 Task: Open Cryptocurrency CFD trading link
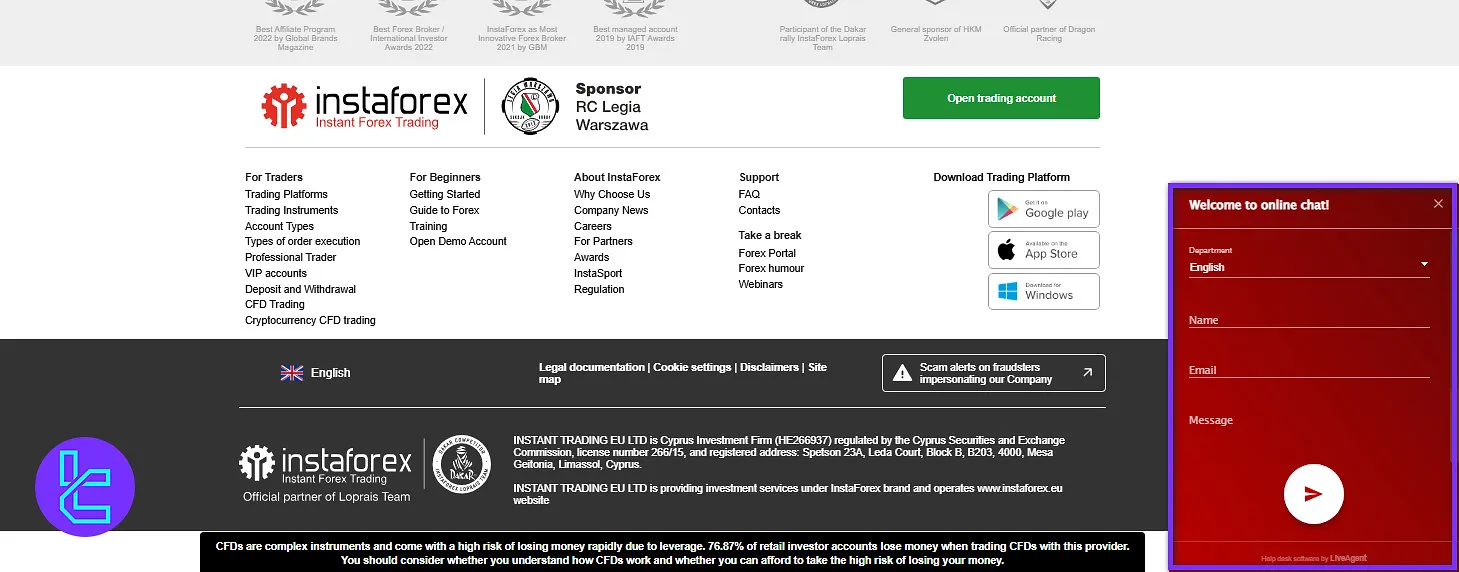[x=310, y=320]
